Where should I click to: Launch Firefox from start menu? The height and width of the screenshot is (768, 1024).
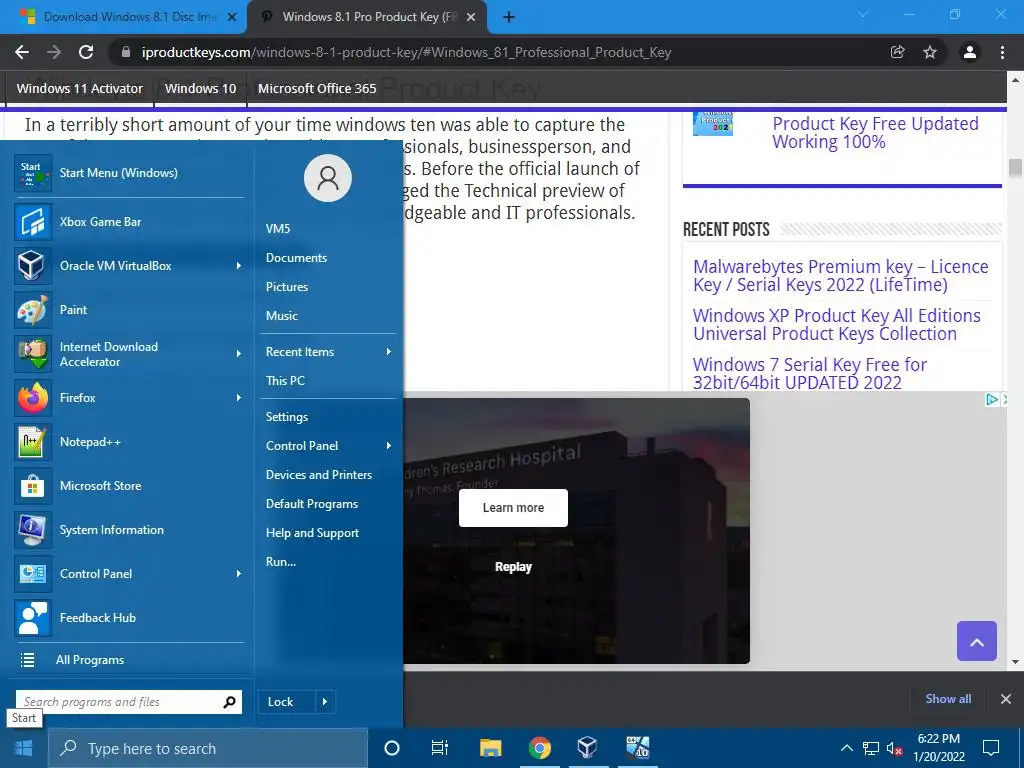pos(33,398)
